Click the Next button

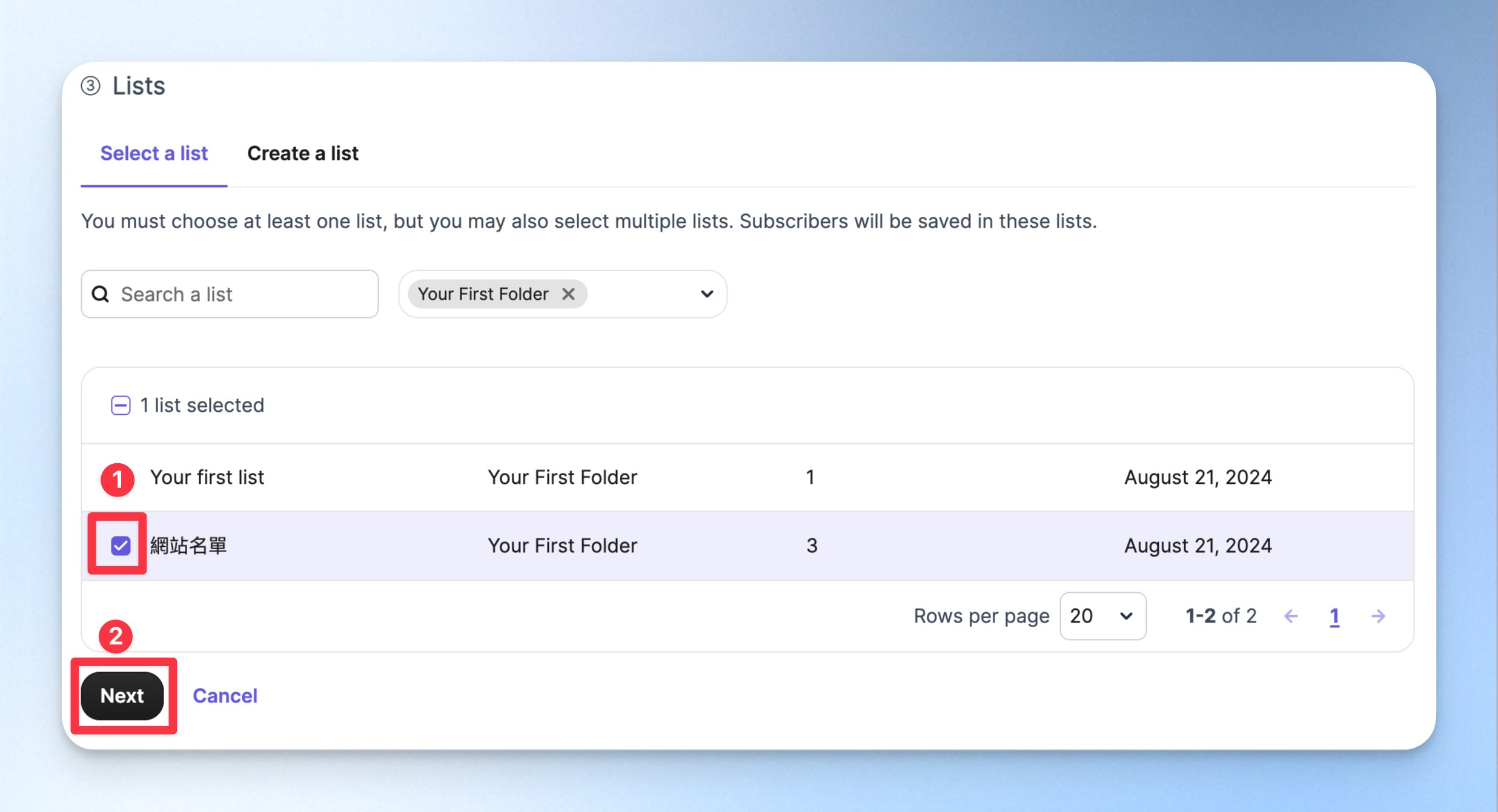122,696
